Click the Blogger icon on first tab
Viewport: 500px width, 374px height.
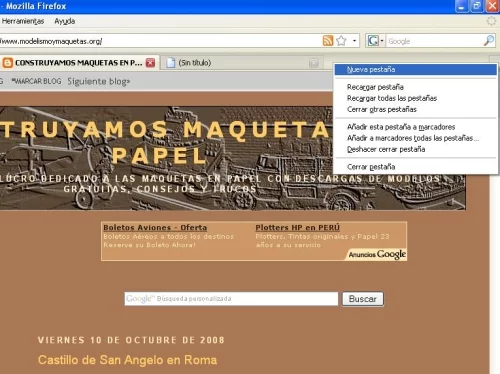click(7, 63)
